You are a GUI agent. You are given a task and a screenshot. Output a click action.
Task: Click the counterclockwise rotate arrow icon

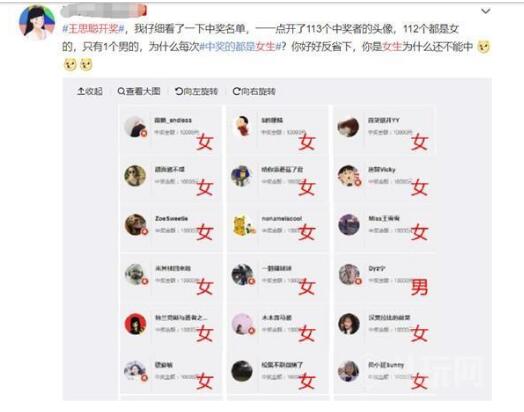click(179, 91)
